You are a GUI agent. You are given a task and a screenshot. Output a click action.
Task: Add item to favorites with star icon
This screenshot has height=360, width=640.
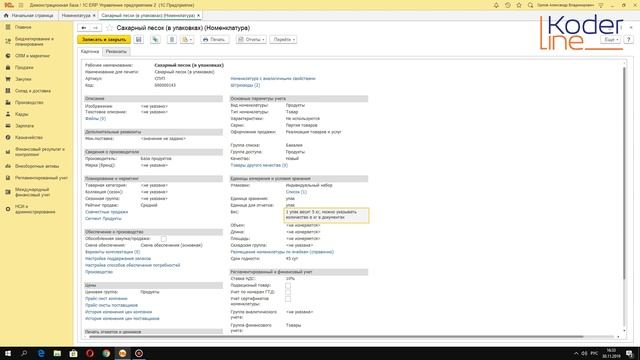coord(109,28)
